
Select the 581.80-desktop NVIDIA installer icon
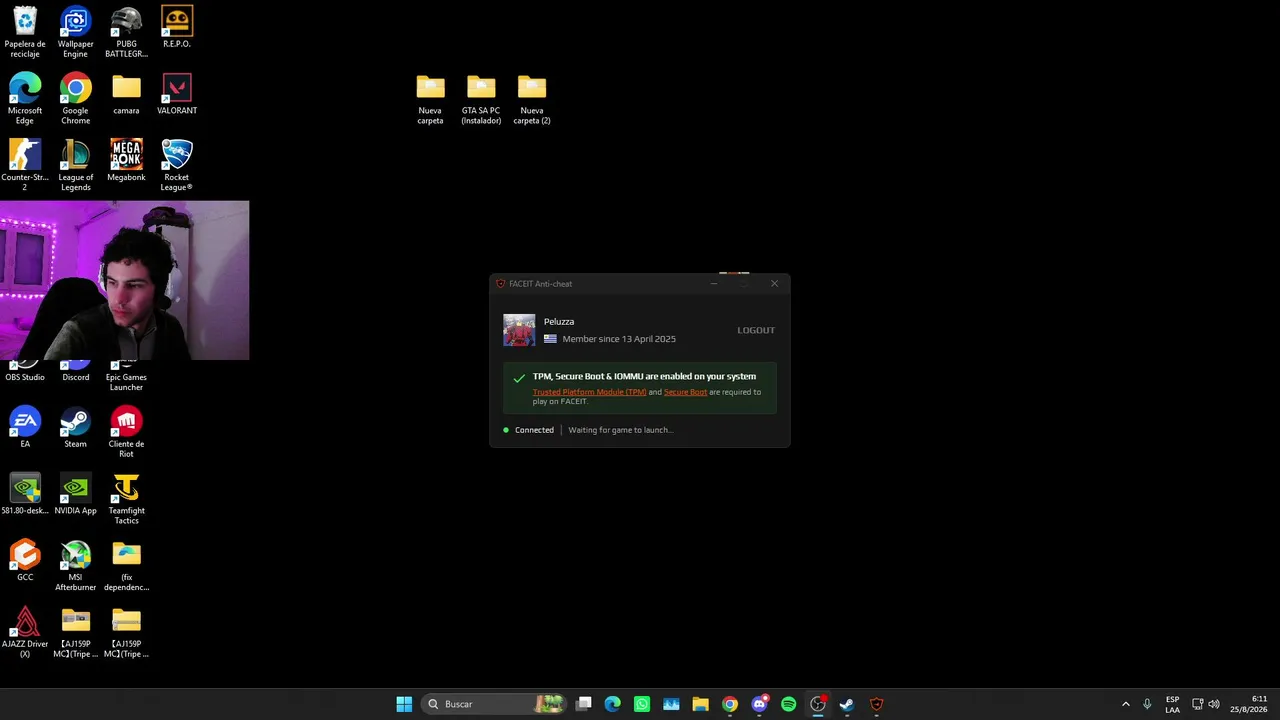25,494
